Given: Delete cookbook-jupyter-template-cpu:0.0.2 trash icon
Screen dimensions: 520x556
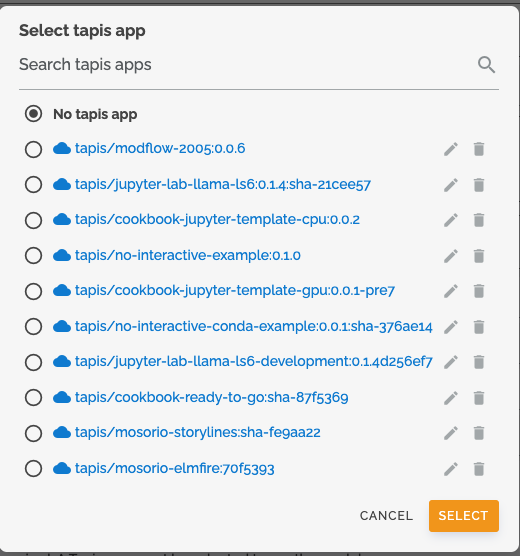Looking at the screenshot, I should pyautogui.click(x=479, y=220).
